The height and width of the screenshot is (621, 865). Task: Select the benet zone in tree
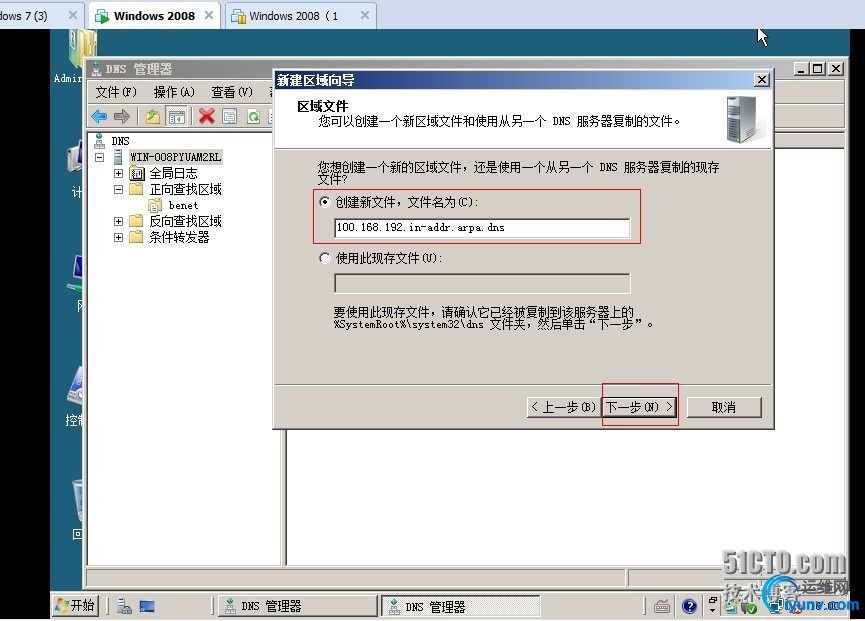click(x=183, y=206)
